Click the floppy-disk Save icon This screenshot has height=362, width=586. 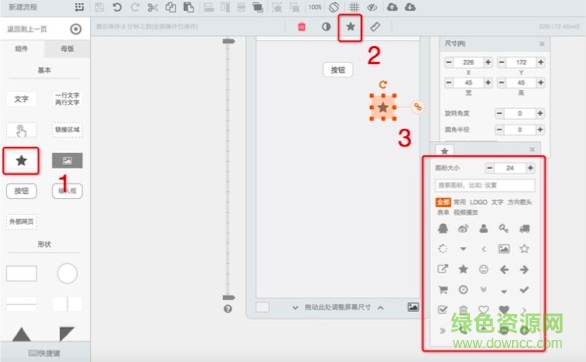click(99, 7)
